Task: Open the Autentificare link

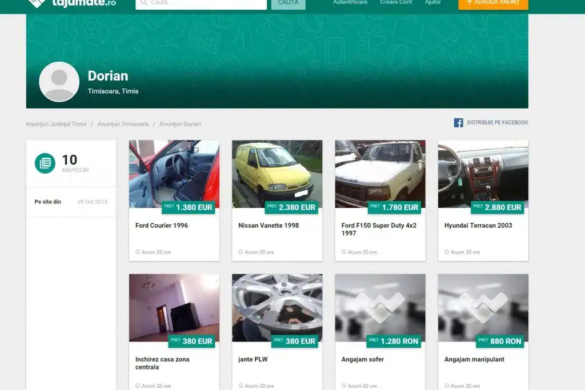Action: [x=350, y=2]
